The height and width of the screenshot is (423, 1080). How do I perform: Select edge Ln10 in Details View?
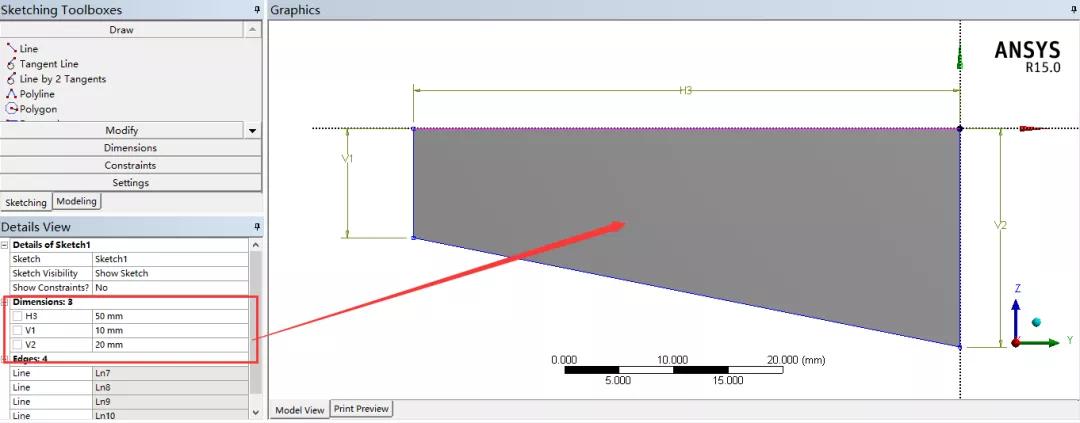pos(170,415)
